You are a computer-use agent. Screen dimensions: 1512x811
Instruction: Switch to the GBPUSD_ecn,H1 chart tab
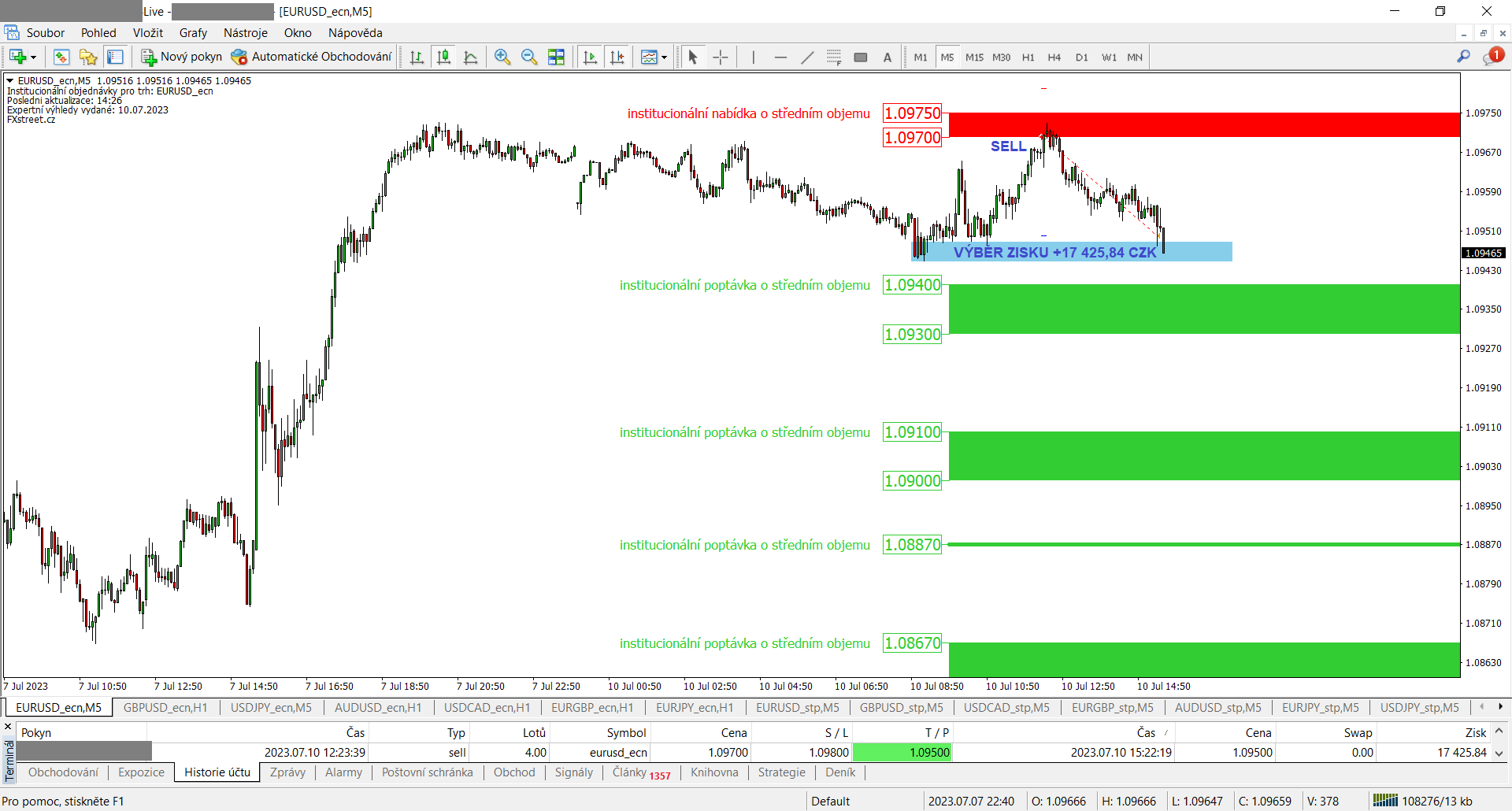165,707
